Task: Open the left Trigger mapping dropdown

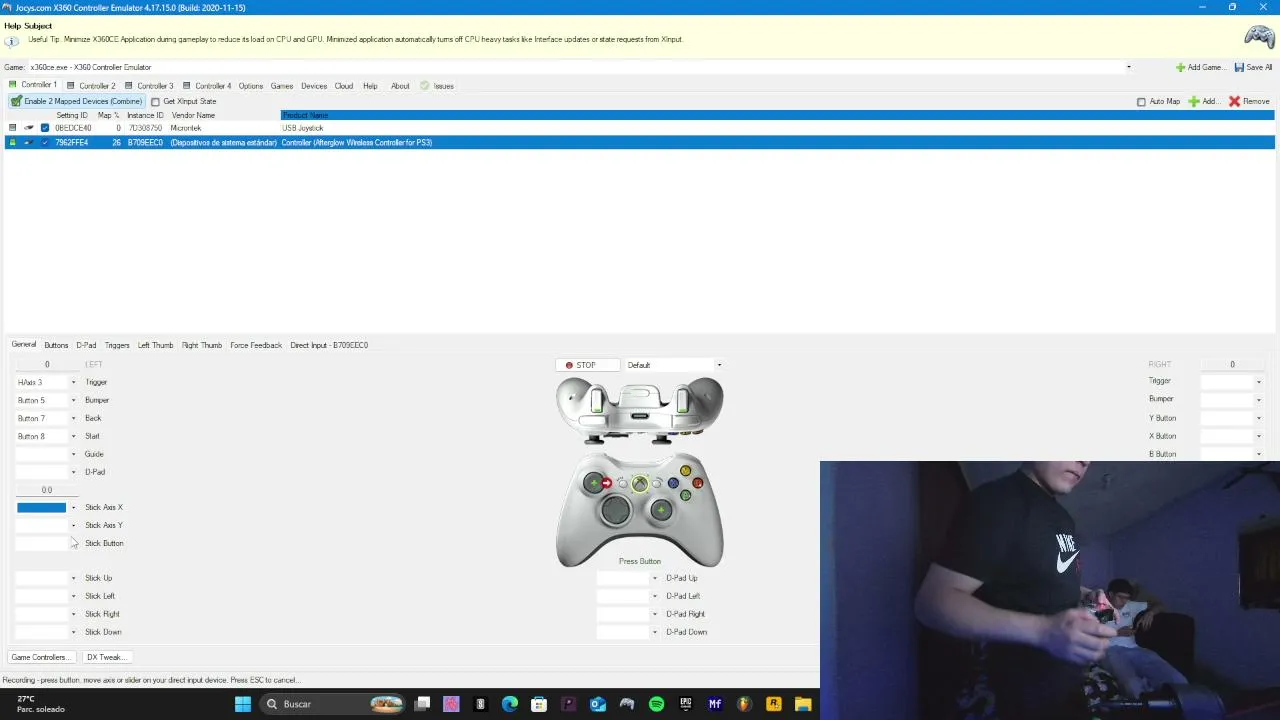Action: pyautogui.click(x=73, y=382)
